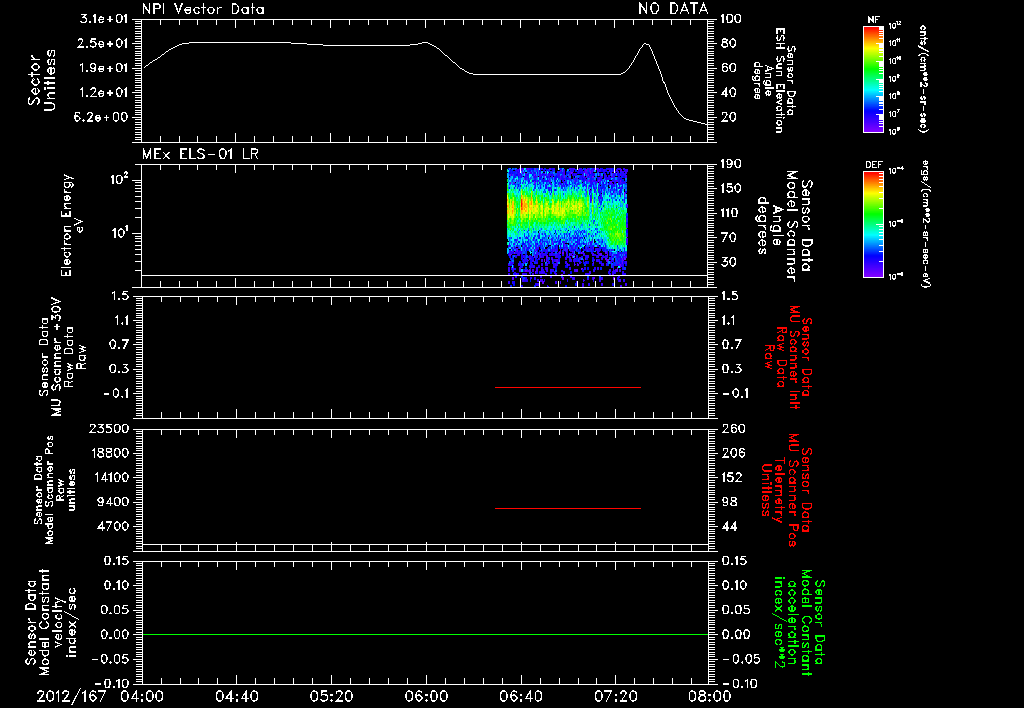Click the "110" scanner angle axis value
1024x708 pixels.
click(731, 213)
